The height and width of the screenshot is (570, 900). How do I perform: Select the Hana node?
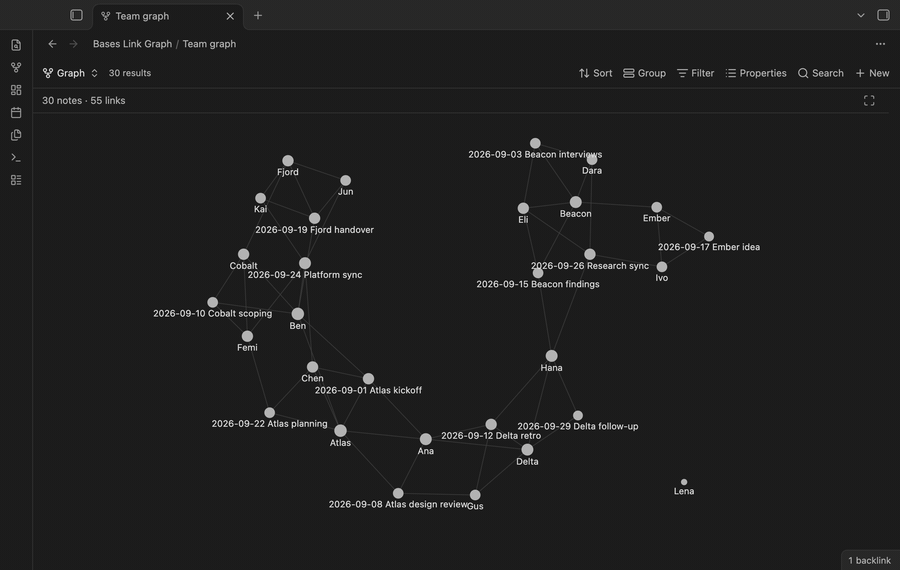tap(552, 356)
